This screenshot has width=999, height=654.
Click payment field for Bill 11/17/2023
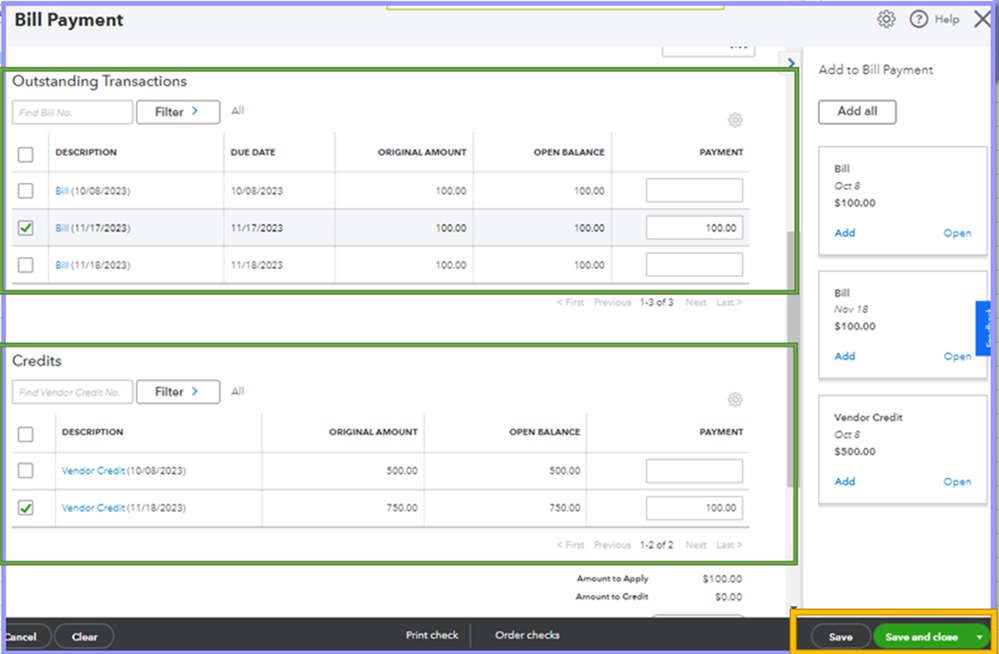694,228
